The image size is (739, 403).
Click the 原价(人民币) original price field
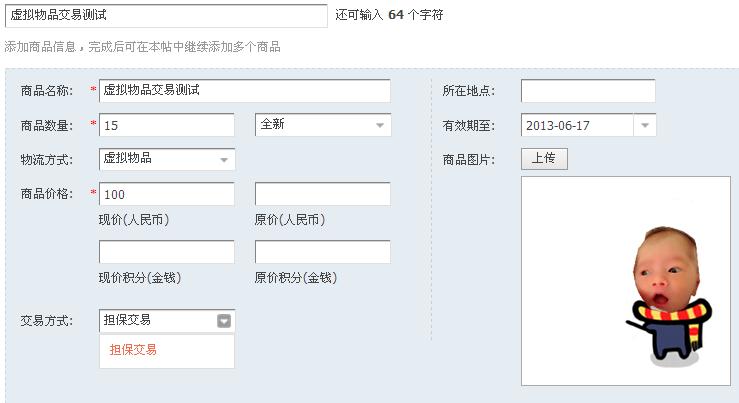tap(322, 194)
